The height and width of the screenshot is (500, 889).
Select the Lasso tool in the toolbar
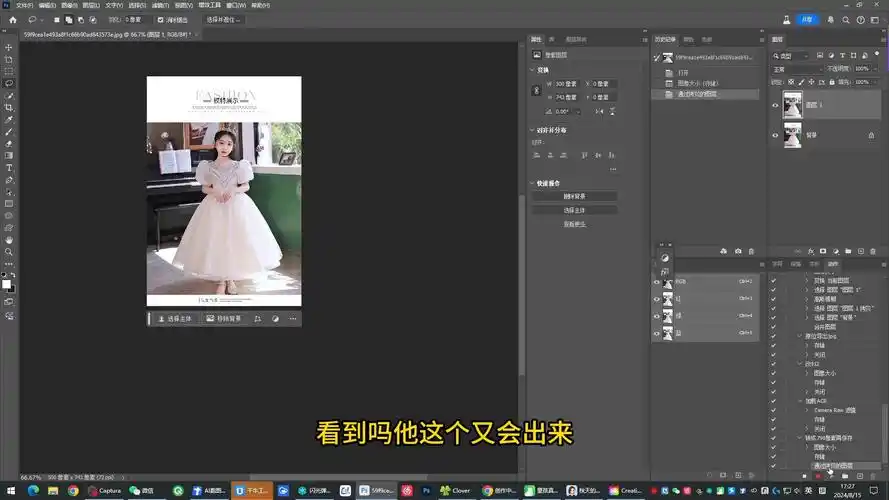(9, 83)
